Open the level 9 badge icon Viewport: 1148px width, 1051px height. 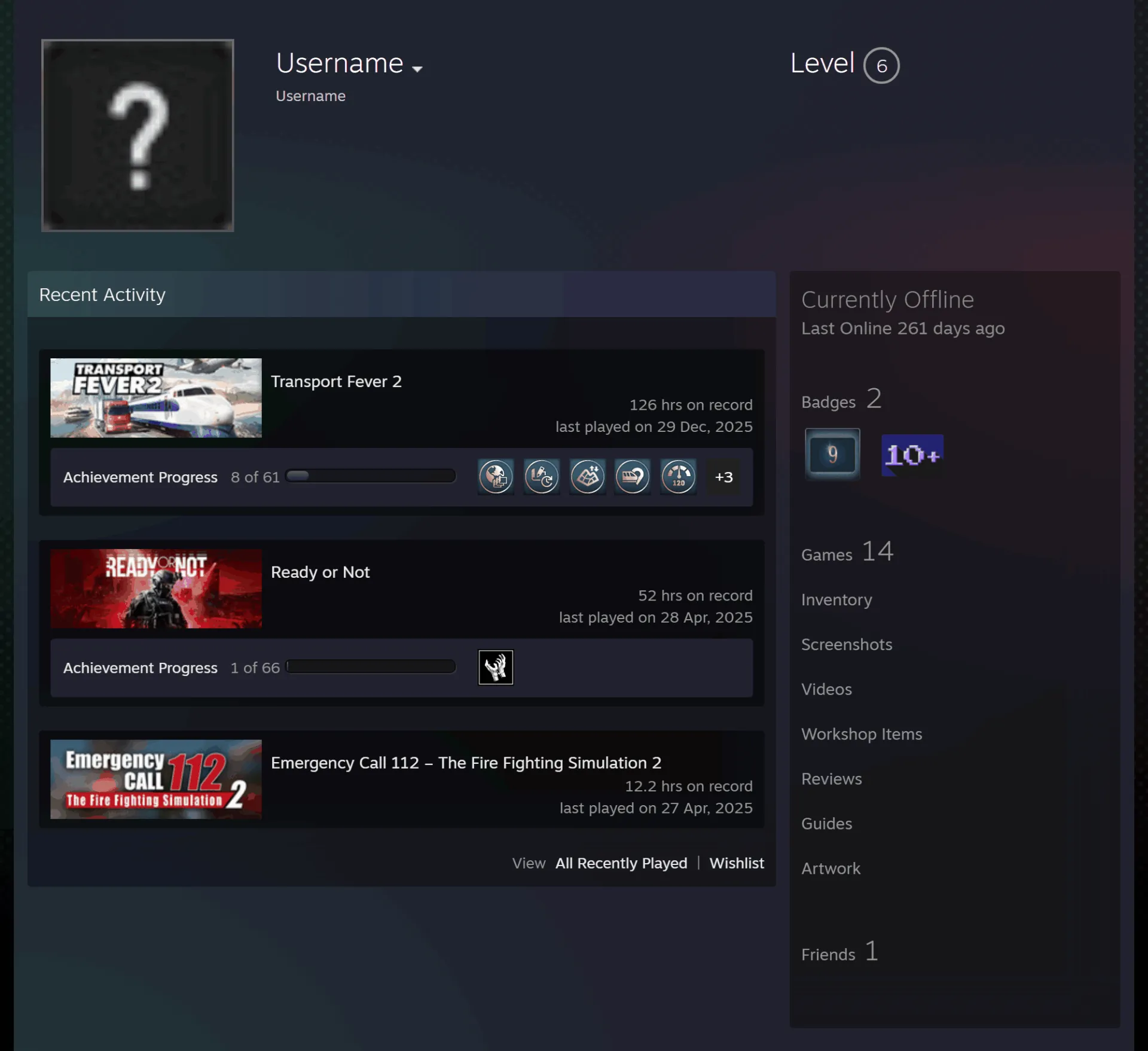[x=832, y=454]
